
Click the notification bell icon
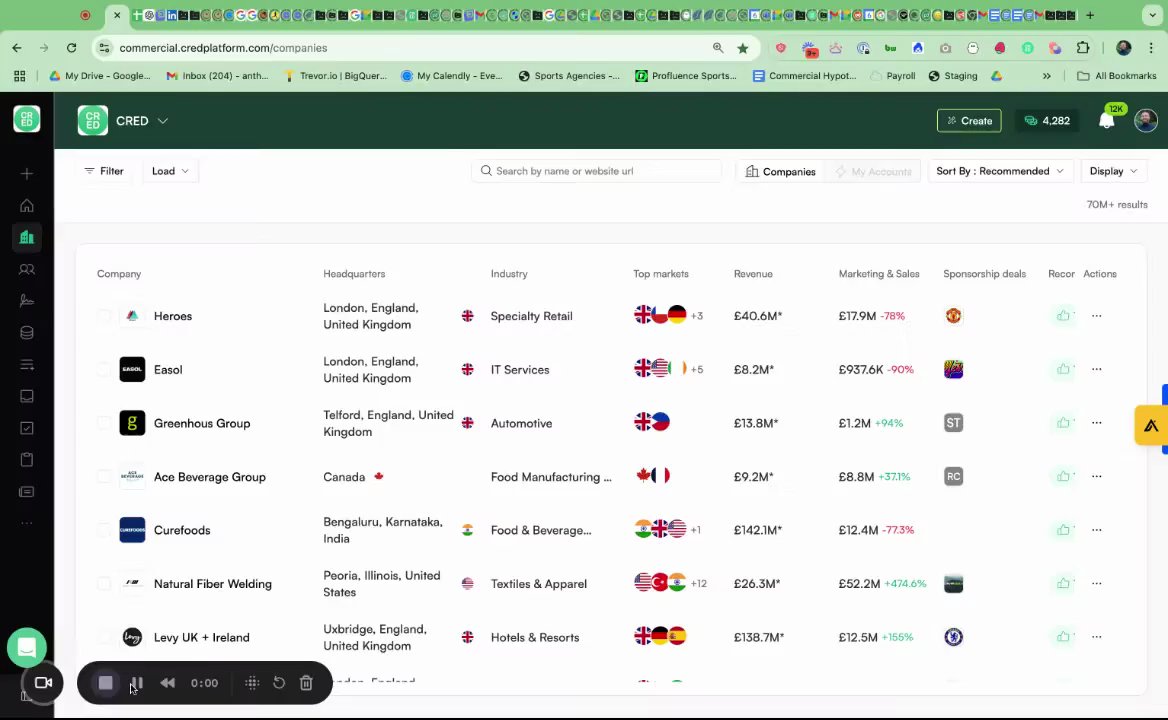click(1107, 120)
